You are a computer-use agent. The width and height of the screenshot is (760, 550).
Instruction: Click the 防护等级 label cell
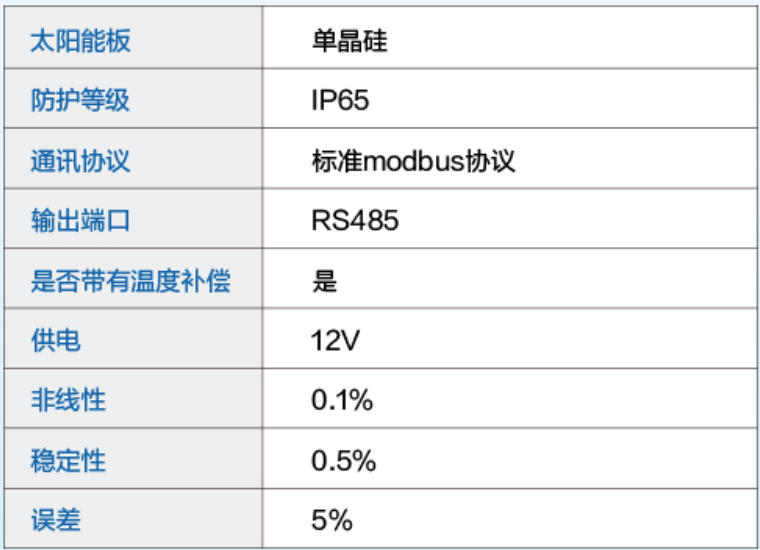pyautogui.click(x=81, y=101)
